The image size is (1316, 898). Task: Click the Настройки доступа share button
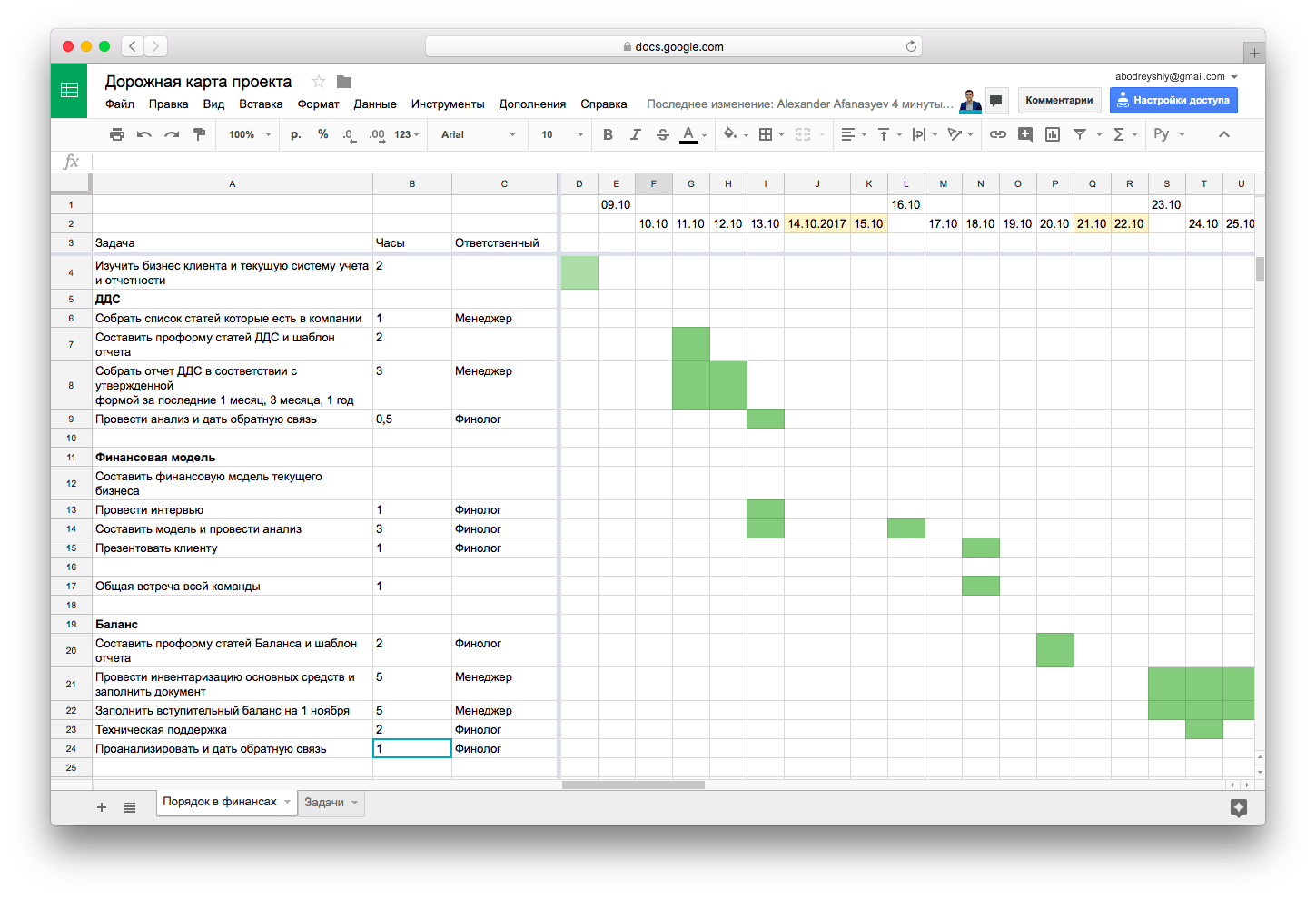click(x=1173, y=100)
